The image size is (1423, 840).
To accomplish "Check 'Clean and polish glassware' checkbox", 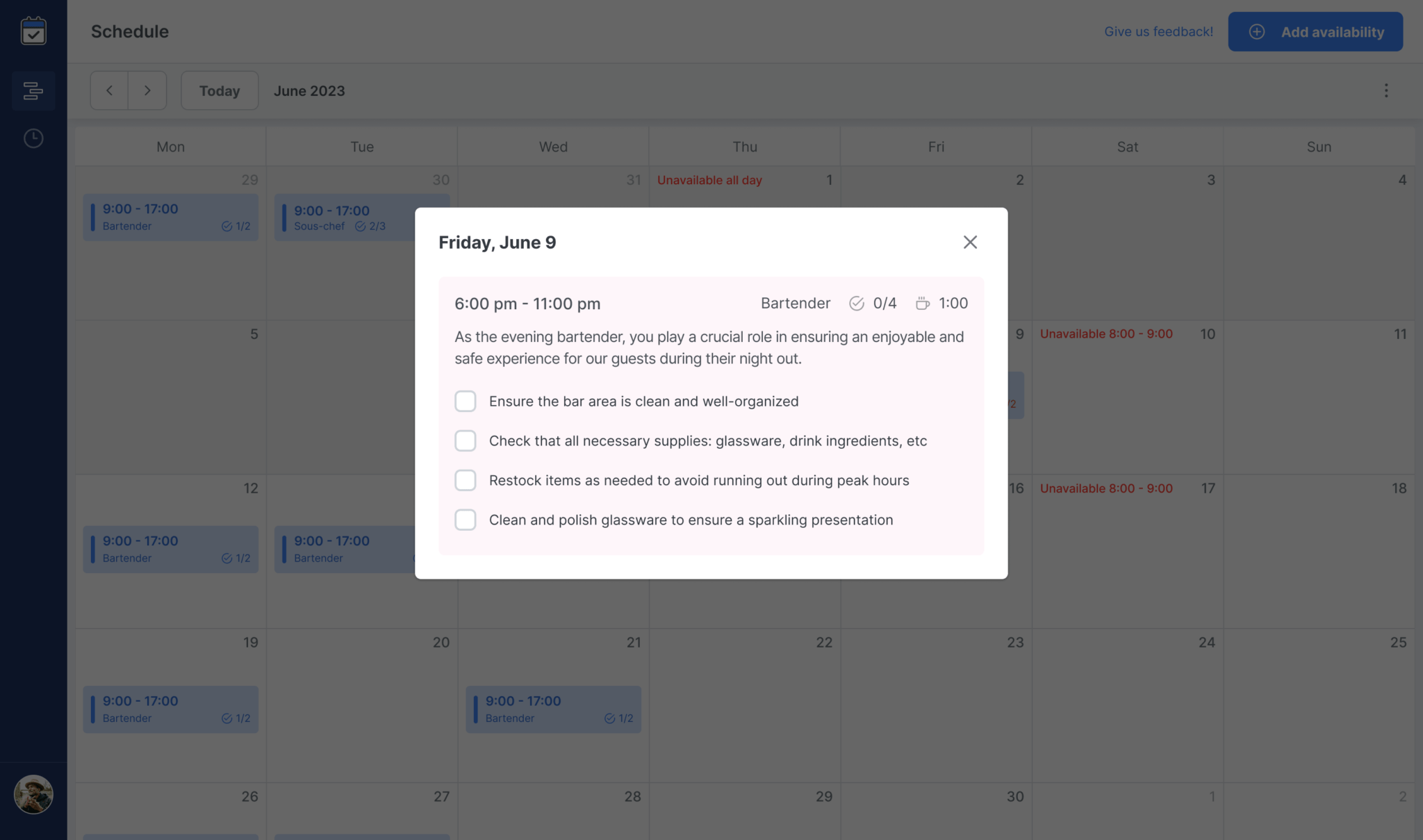I will pyautogui.click(x=466, y=520).
